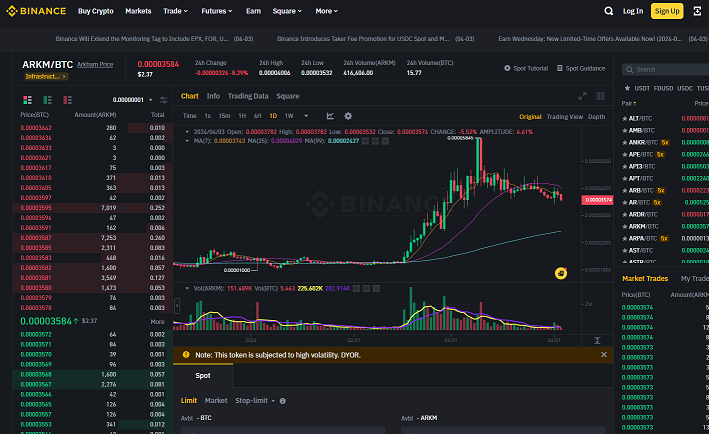Open the Futures dropdown menu

click(217, 11)
